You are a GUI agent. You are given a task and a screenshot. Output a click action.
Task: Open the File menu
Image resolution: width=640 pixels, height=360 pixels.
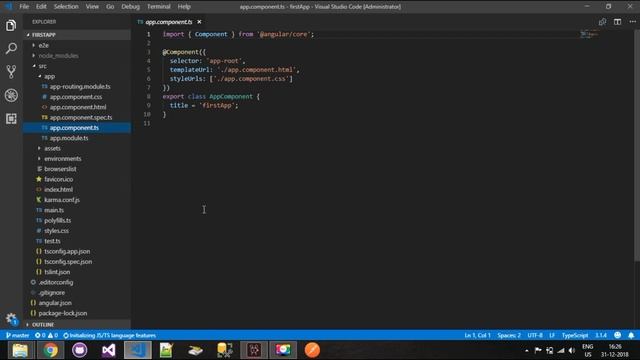[24, 7]
